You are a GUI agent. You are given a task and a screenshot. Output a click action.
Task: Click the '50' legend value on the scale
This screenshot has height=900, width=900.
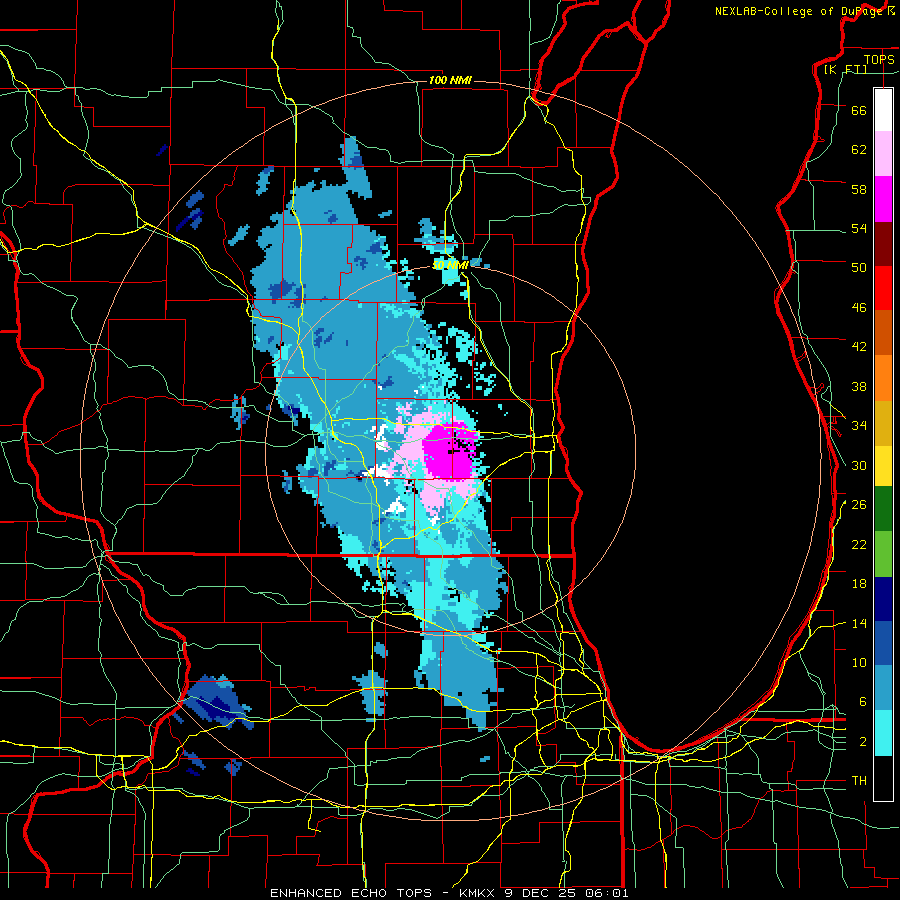coord(859,267)
